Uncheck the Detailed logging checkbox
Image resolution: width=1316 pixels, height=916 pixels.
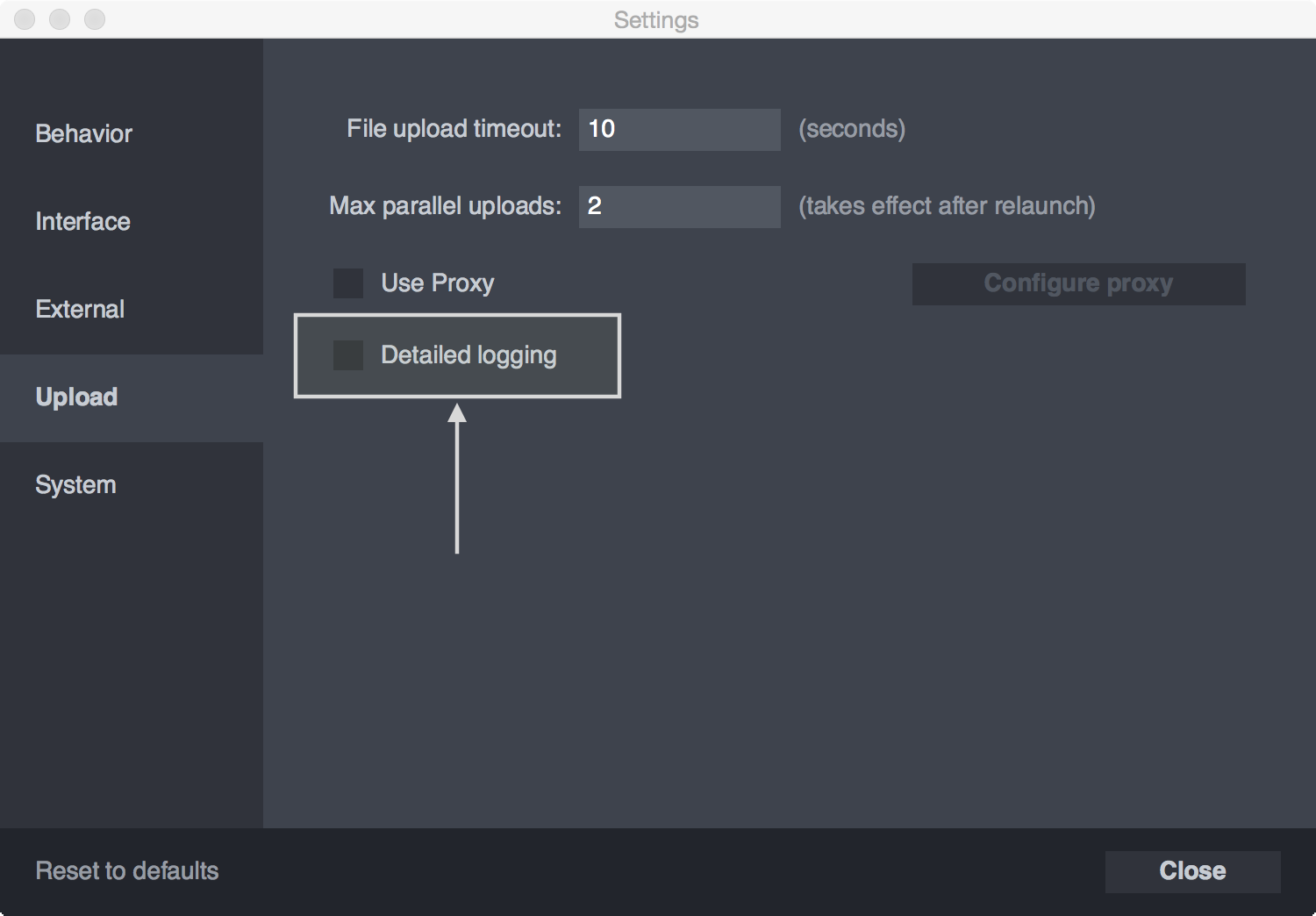point(348,355)
